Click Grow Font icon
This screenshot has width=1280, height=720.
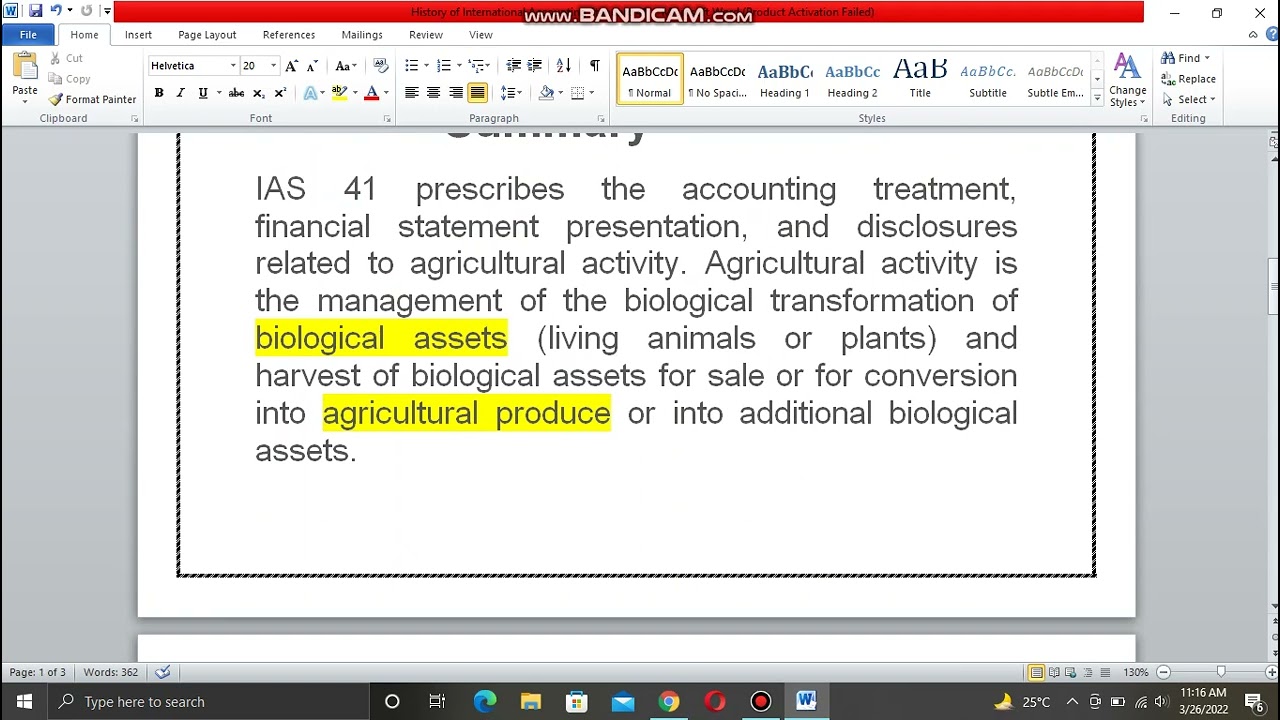[x=291, y=66]
